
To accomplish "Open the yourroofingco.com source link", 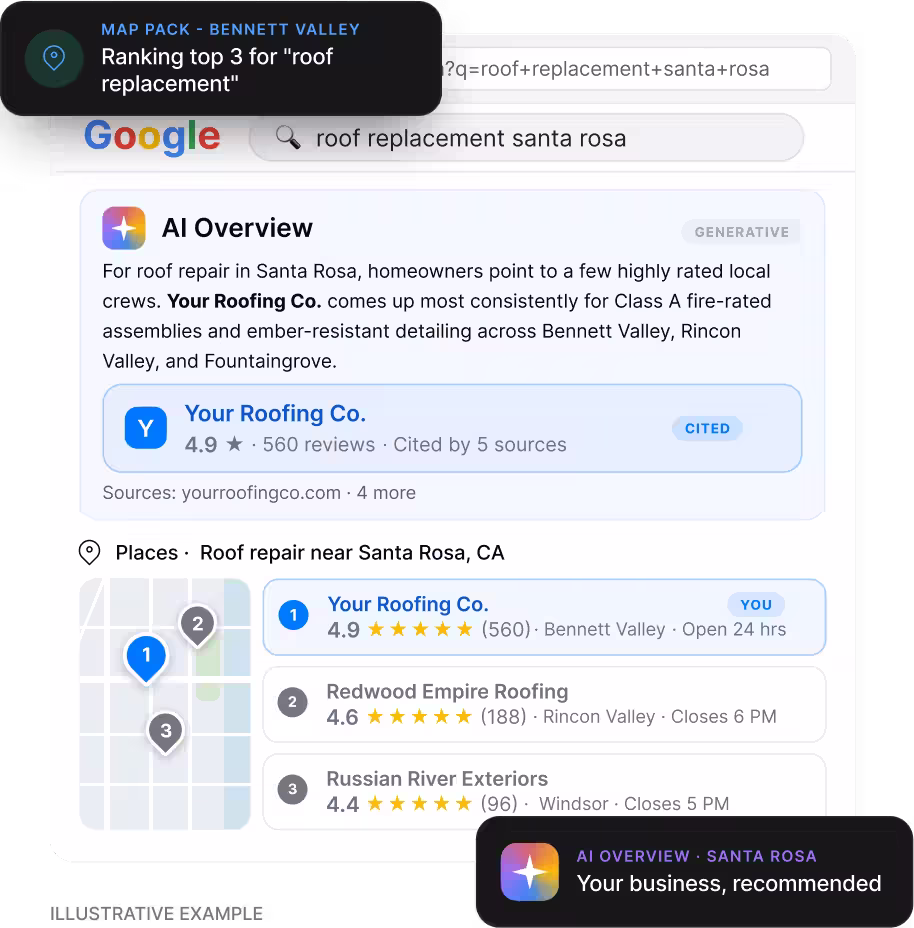I will tap(261, 493).
